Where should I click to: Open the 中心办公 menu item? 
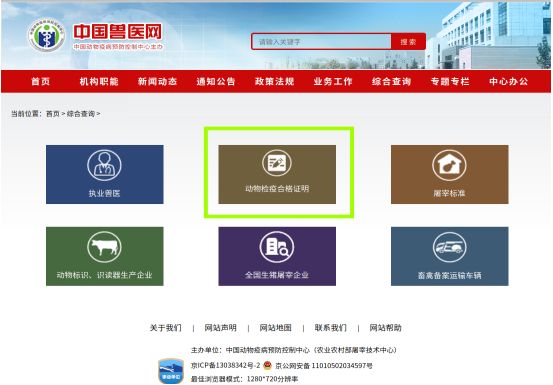point(509,81)
